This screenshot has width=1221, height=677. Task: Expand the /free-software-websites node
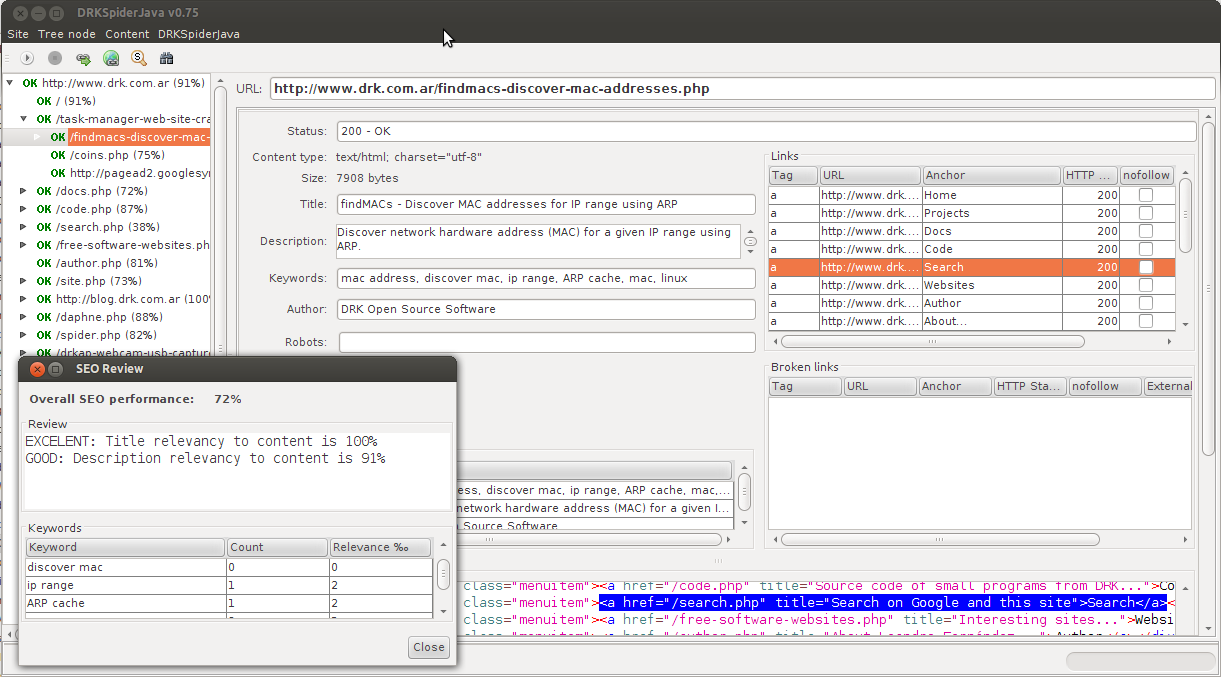tap(24, 245)
